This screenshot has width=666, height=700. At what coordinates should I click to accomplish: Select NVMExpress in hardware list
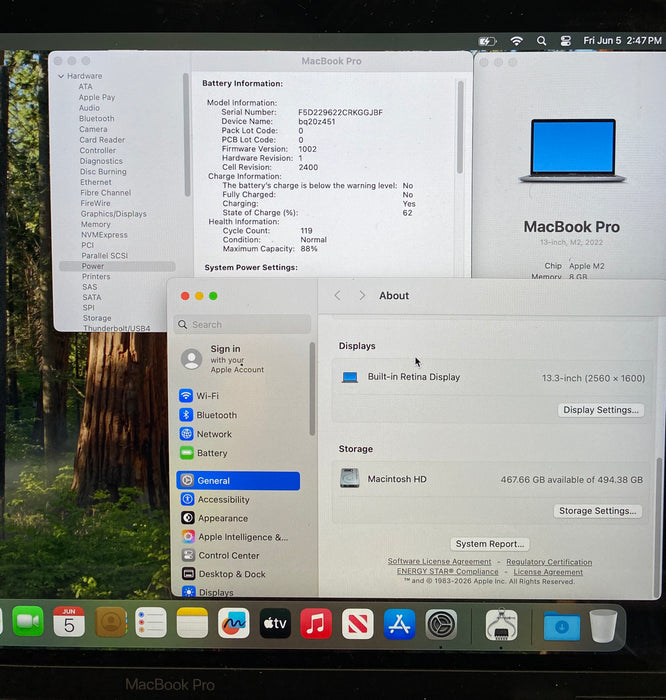(x=104, y=235)
